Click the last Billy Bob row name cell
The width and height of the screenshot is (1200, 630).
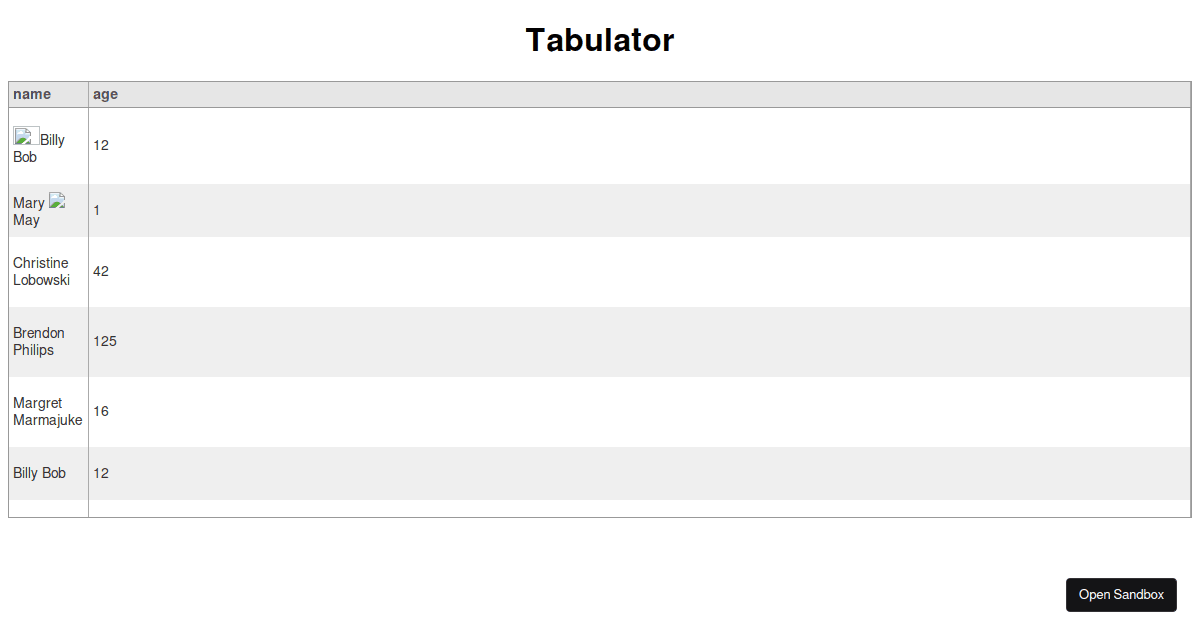click(48, 473)
